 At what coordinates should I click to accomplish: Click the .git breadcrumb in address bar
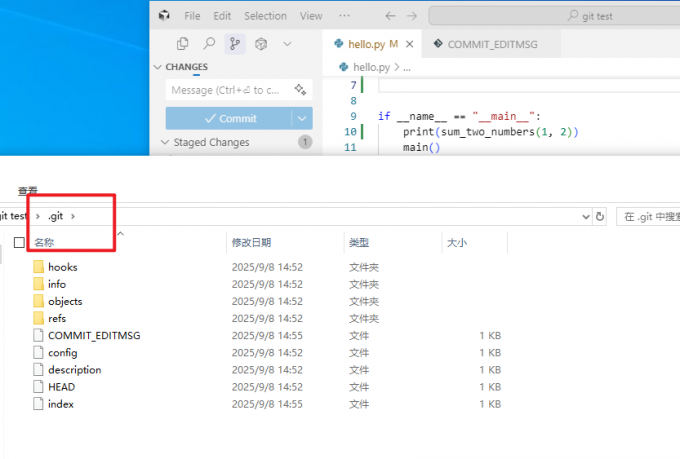pos(55,216)
